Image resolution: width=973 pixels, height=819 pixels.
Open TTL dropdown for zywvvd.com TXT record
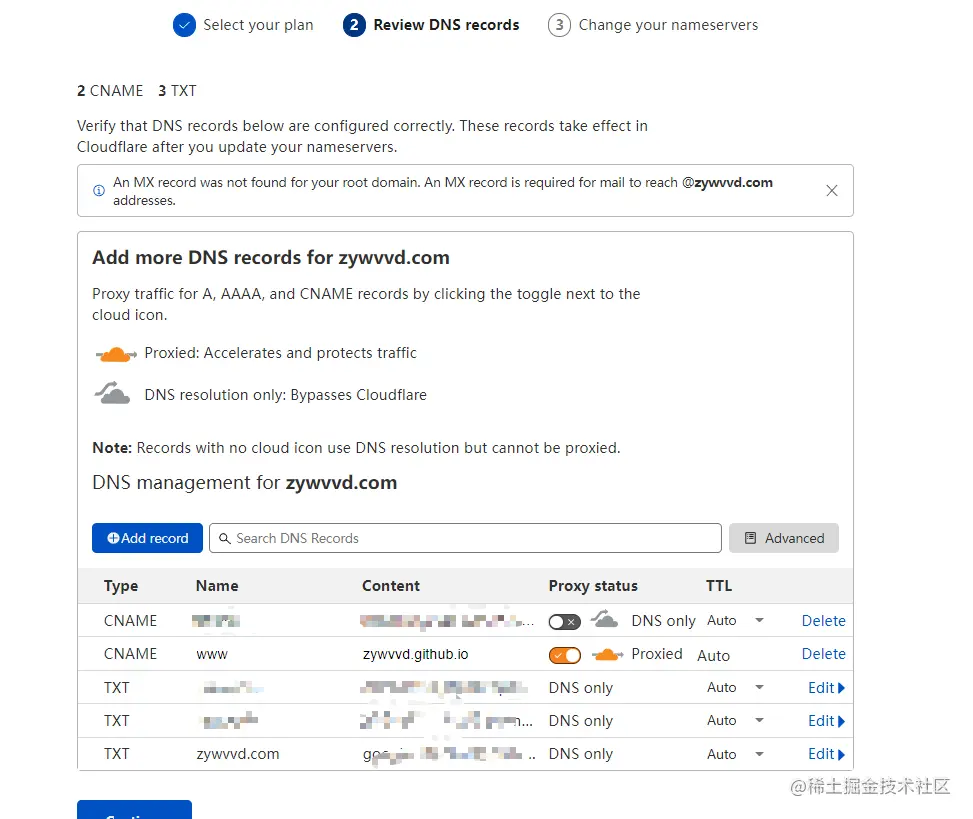coord(759,754)
